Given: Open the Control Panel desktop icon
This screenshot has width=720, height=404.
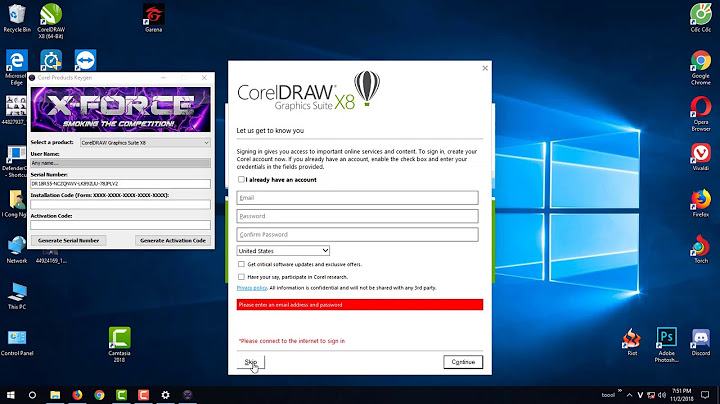Looking at the screenshot, I should click(x=17, y=342).
